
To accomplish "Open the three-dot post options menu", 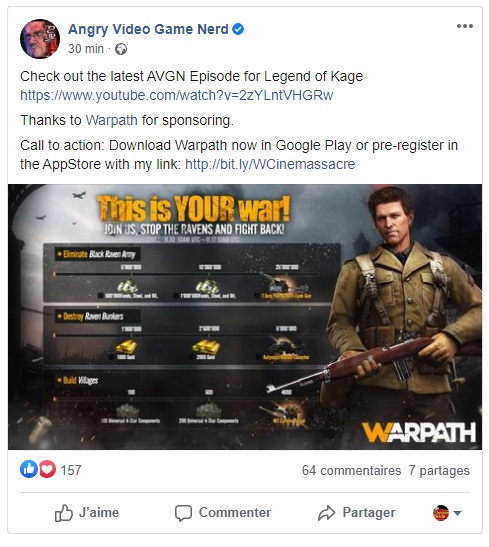I will (465, 26).
